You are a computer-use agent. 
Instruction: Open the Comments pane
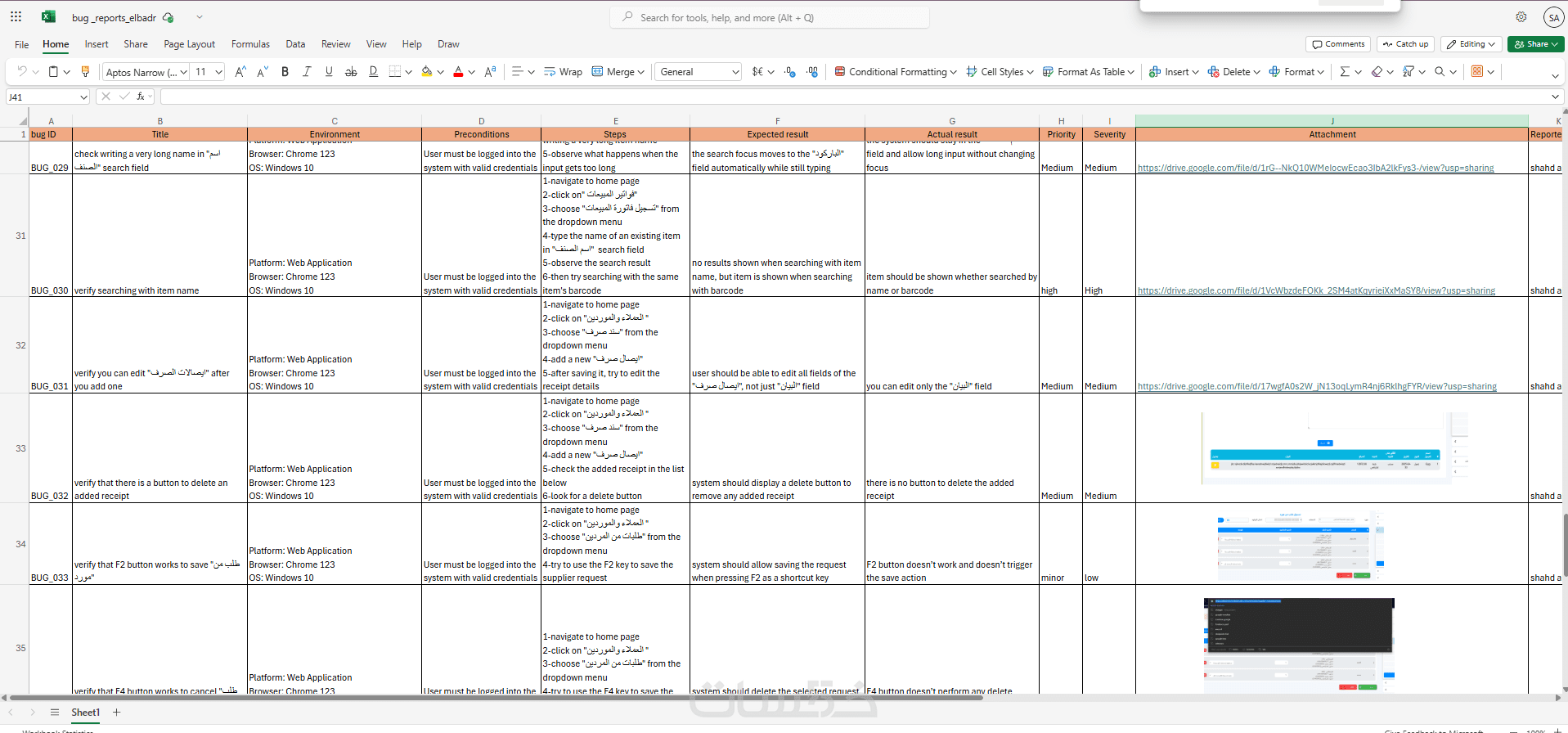point(1338,44)
